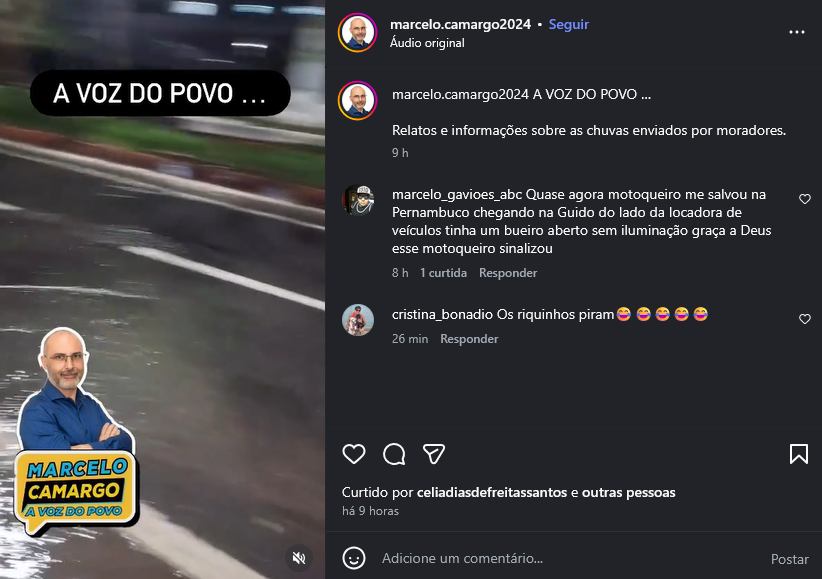Share the post via paper plane icon
Viewport: 822px width, 579px height.
tap(434, 454)
